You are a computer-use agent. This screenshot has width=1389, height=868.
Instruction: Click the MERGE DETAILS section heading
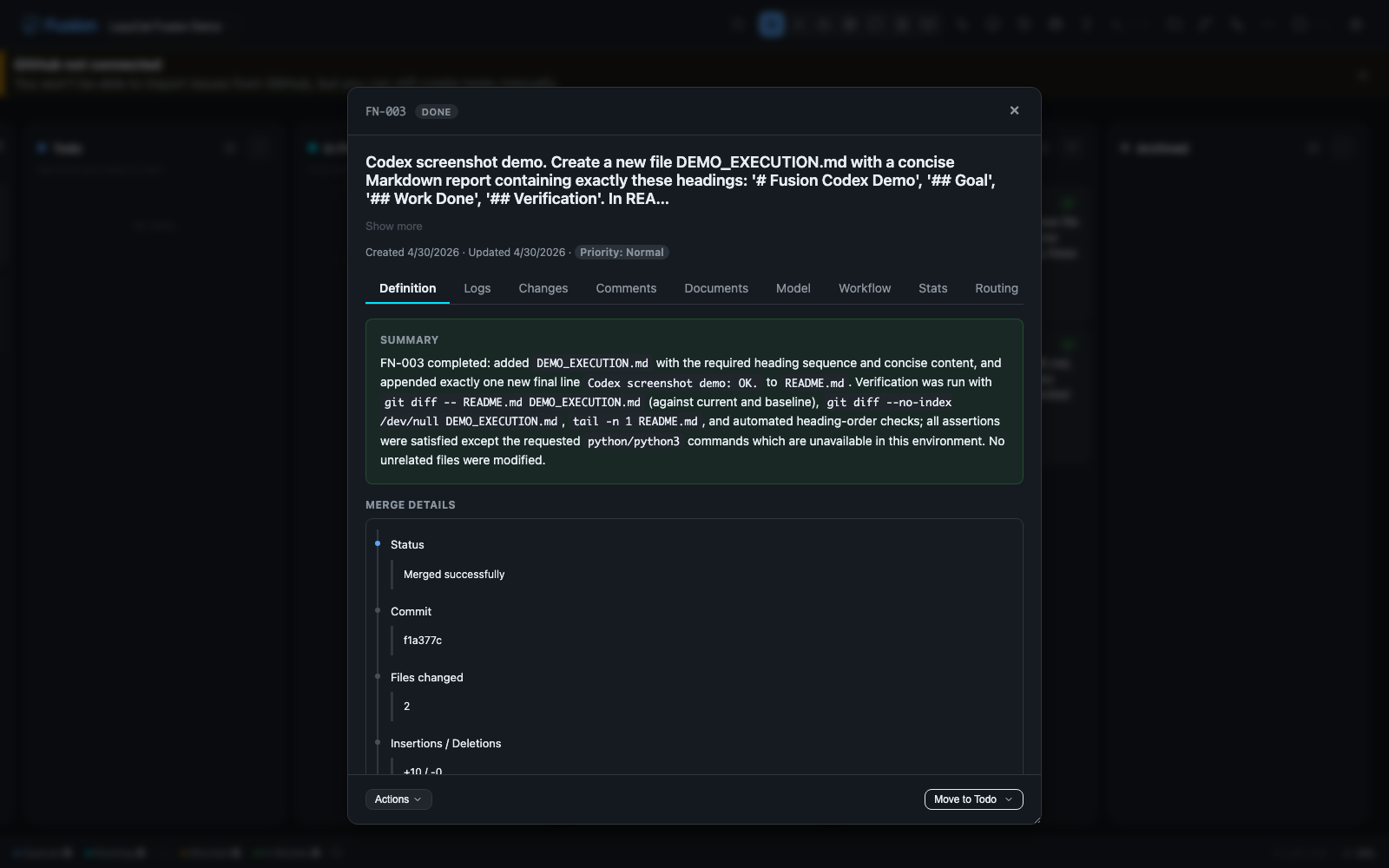[x=411, y=505]
